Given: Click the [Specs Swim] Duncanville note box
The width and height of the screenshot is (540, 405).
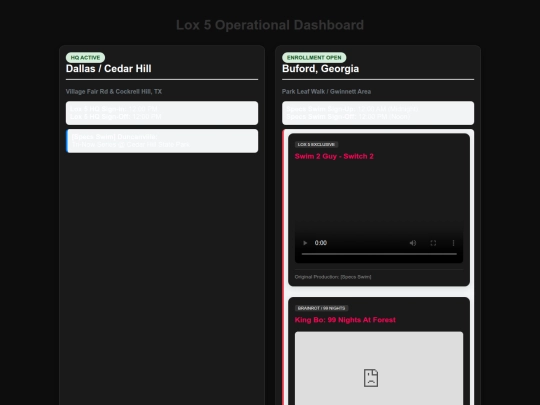Looking at the screenshot, I should [x=162, y=141].
